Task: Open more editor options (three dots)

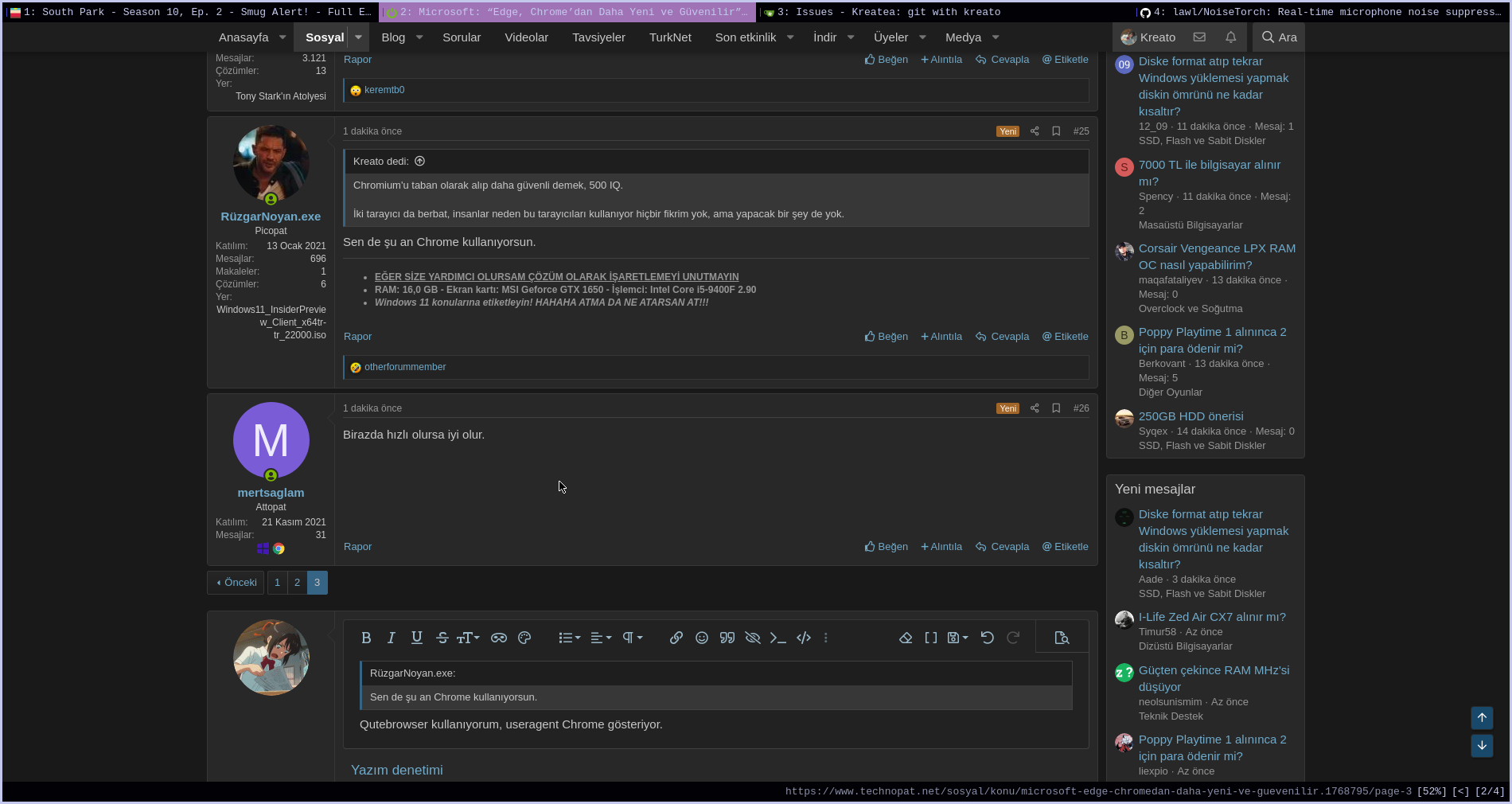Action: [x=826, y=638]
